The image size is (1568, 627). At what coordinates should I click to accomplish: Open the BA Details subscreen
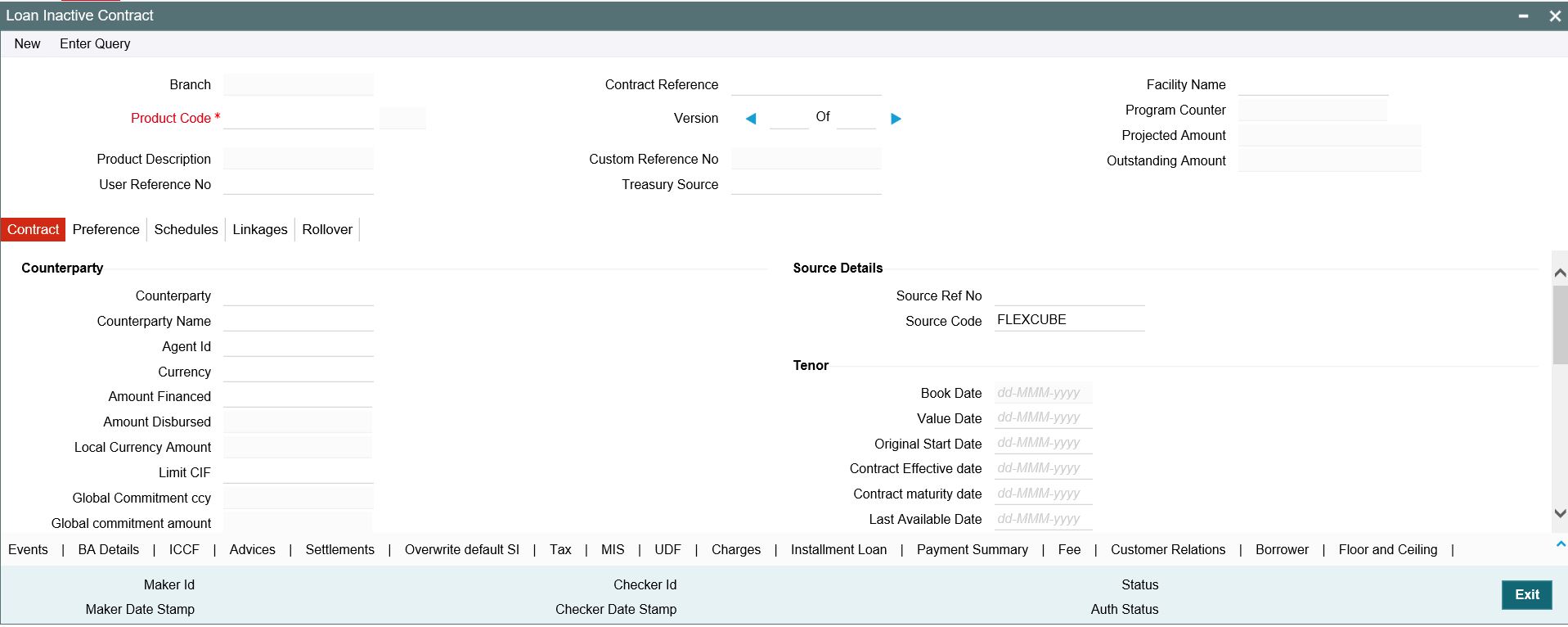click(109, 550)
